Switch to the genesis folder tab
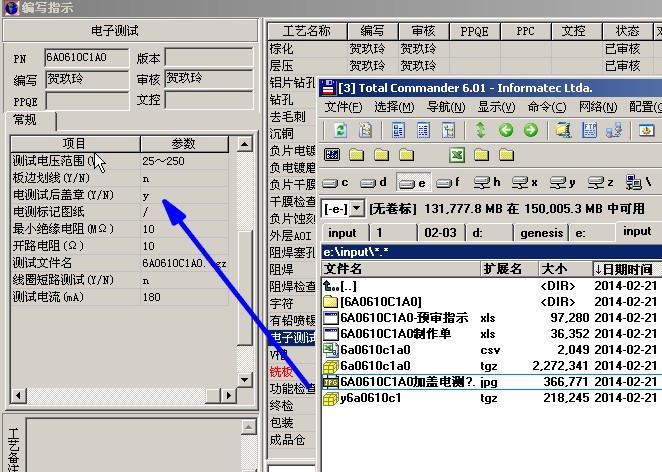 tap(541, 233)
